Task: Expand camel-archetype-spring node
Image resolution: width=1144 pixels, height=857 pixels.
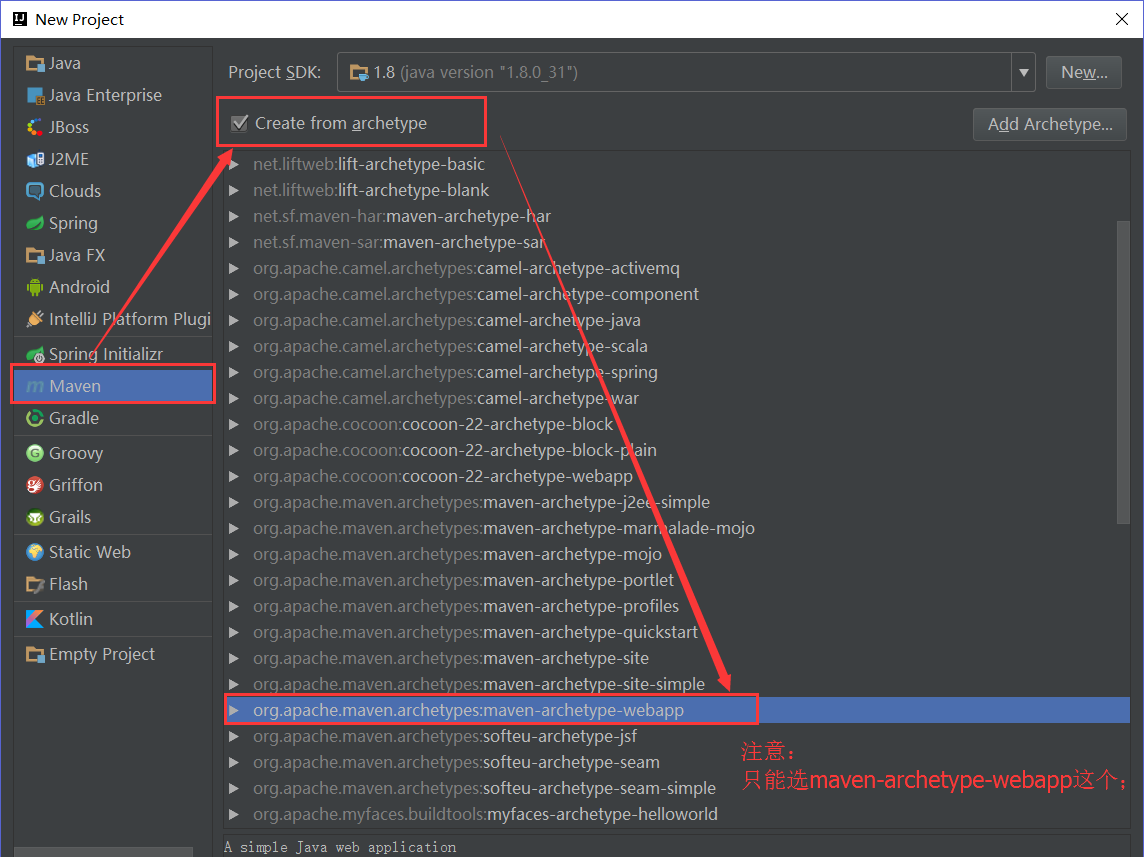Action: 234,373
